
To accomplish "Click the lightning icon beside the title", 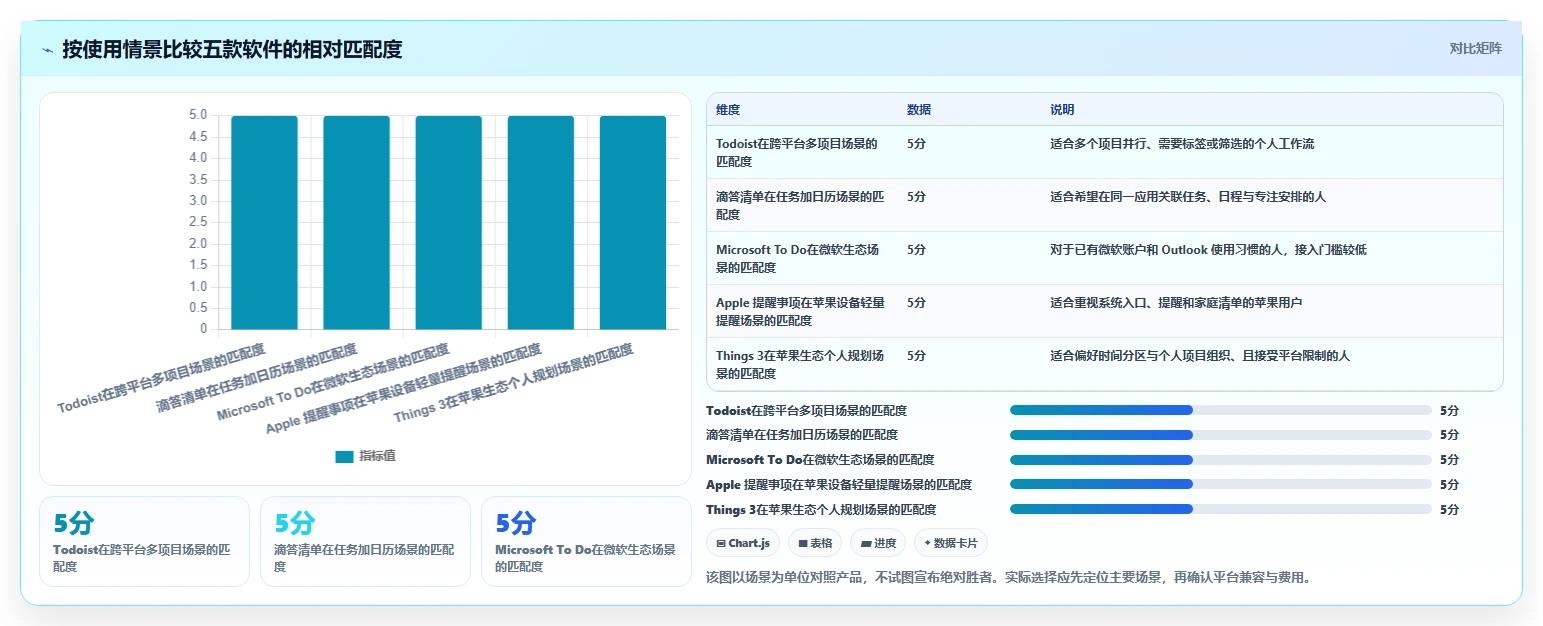I will 47,50.
